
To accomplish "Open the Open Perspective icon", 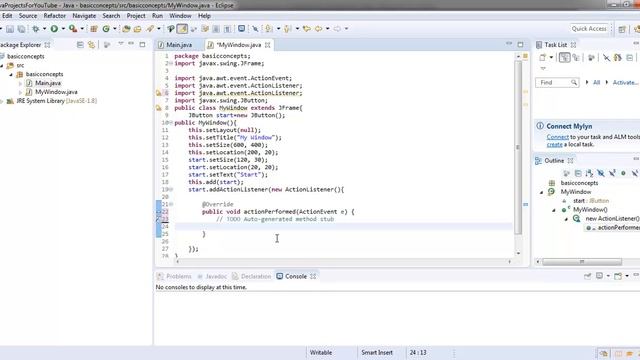I will coord(622,29).
